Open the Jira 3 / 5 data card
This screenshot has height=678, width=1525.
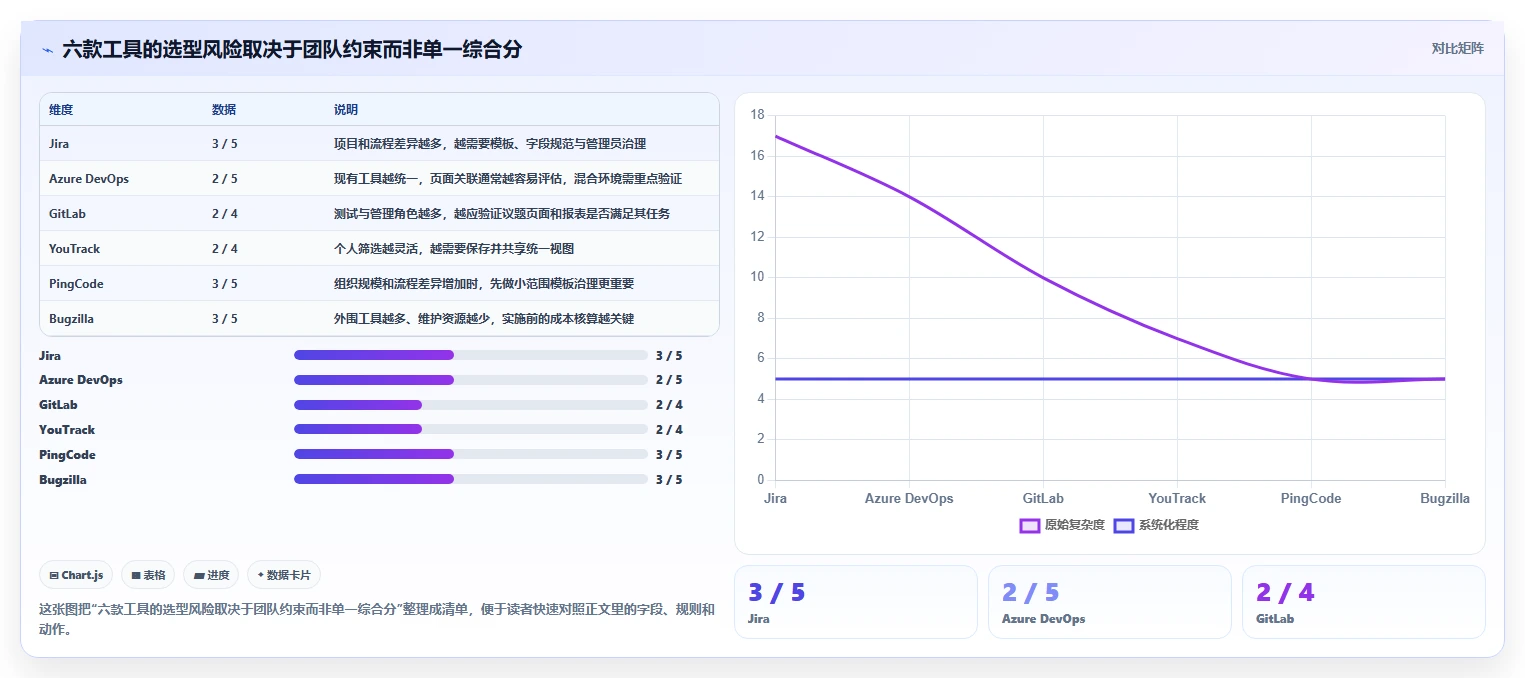855,602
